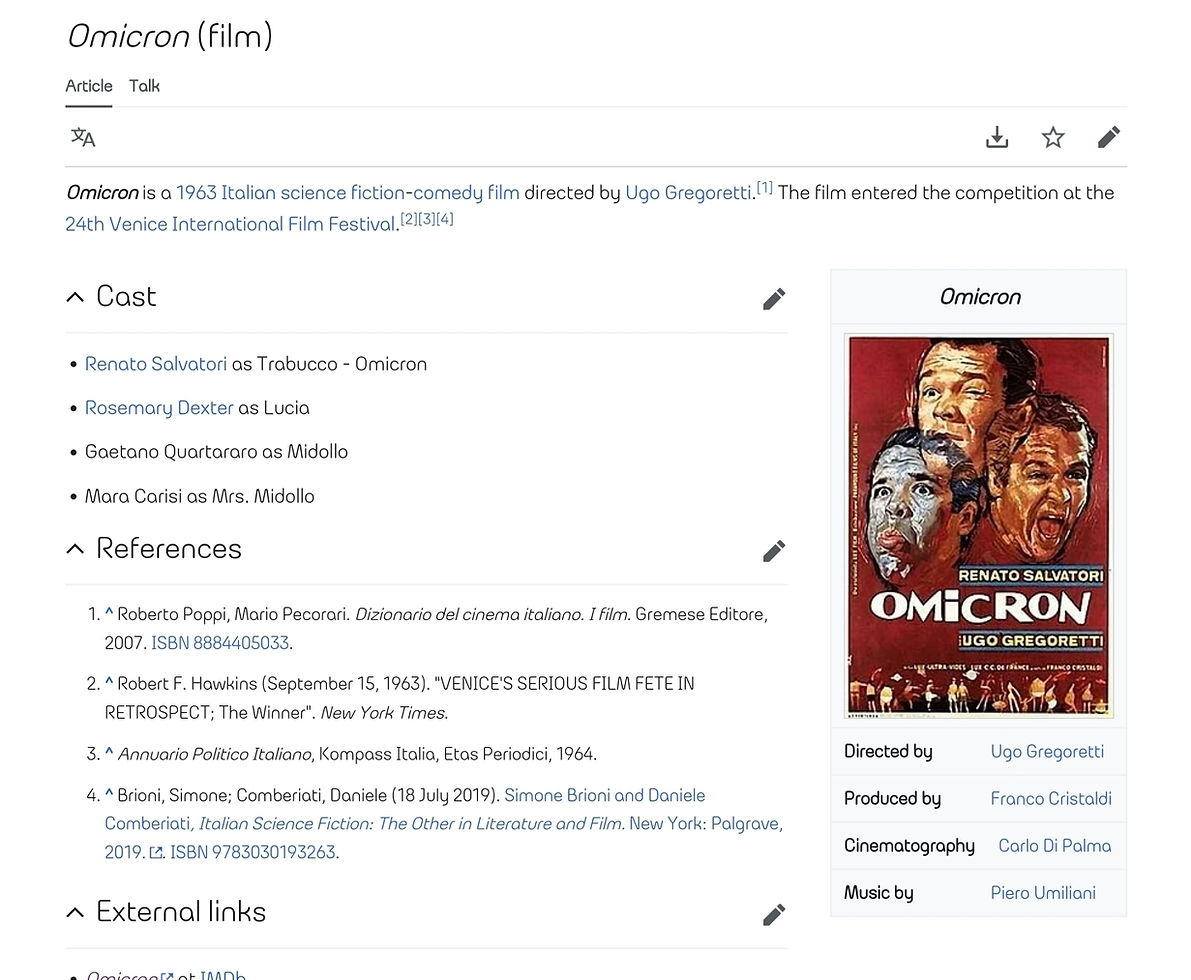This screenshot has width=1191, height=980.
Task: Click the edit page pencil icon
Action: click(x=1109, y=138)
